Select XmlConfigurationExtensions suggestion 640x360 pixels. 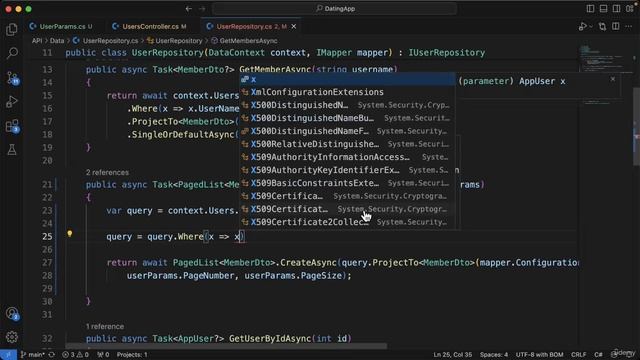click(x=347, y=92)
